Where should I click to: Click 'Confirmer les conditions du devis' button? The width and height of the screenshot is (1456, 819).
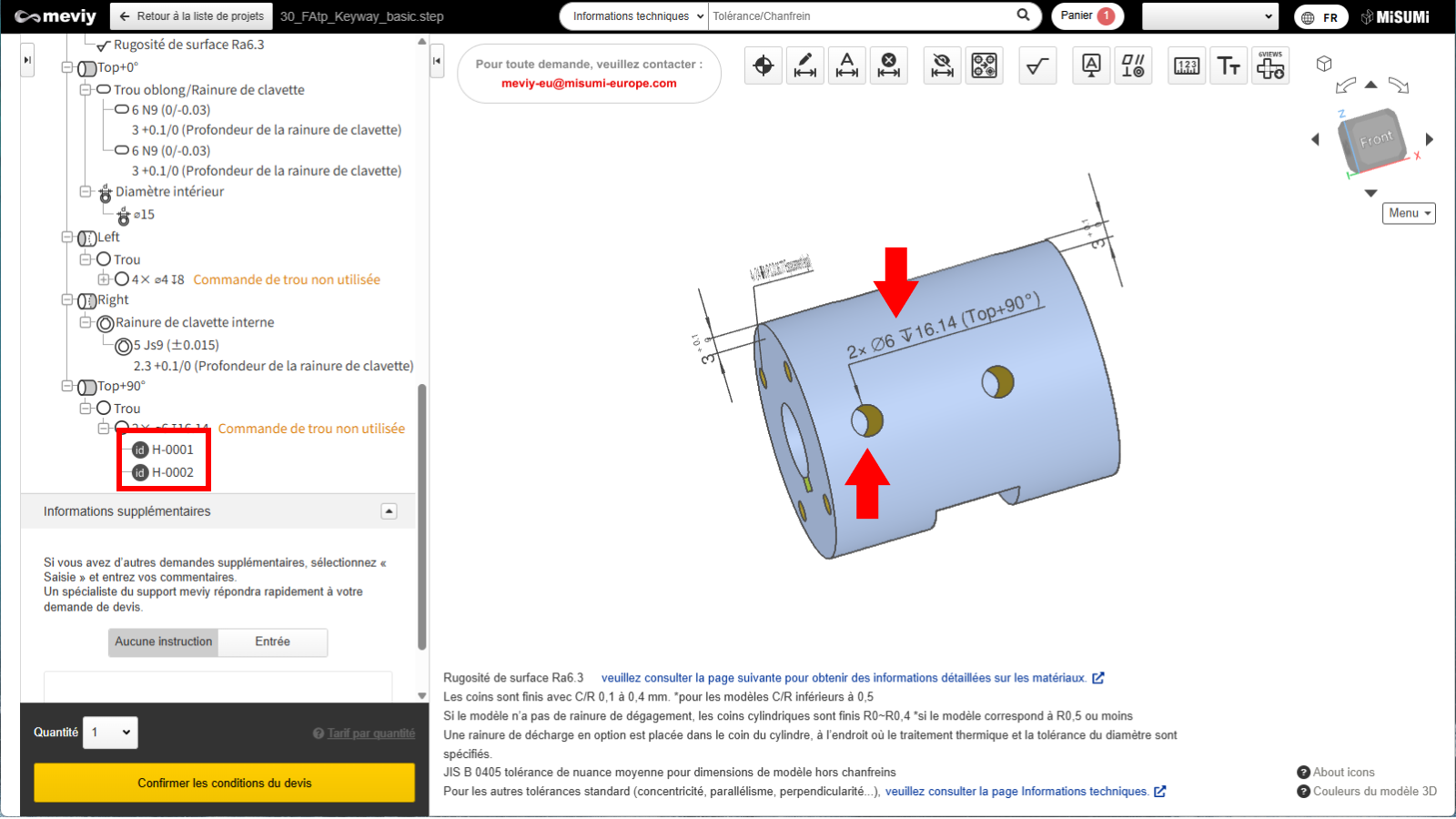click(x=224, y=783)
